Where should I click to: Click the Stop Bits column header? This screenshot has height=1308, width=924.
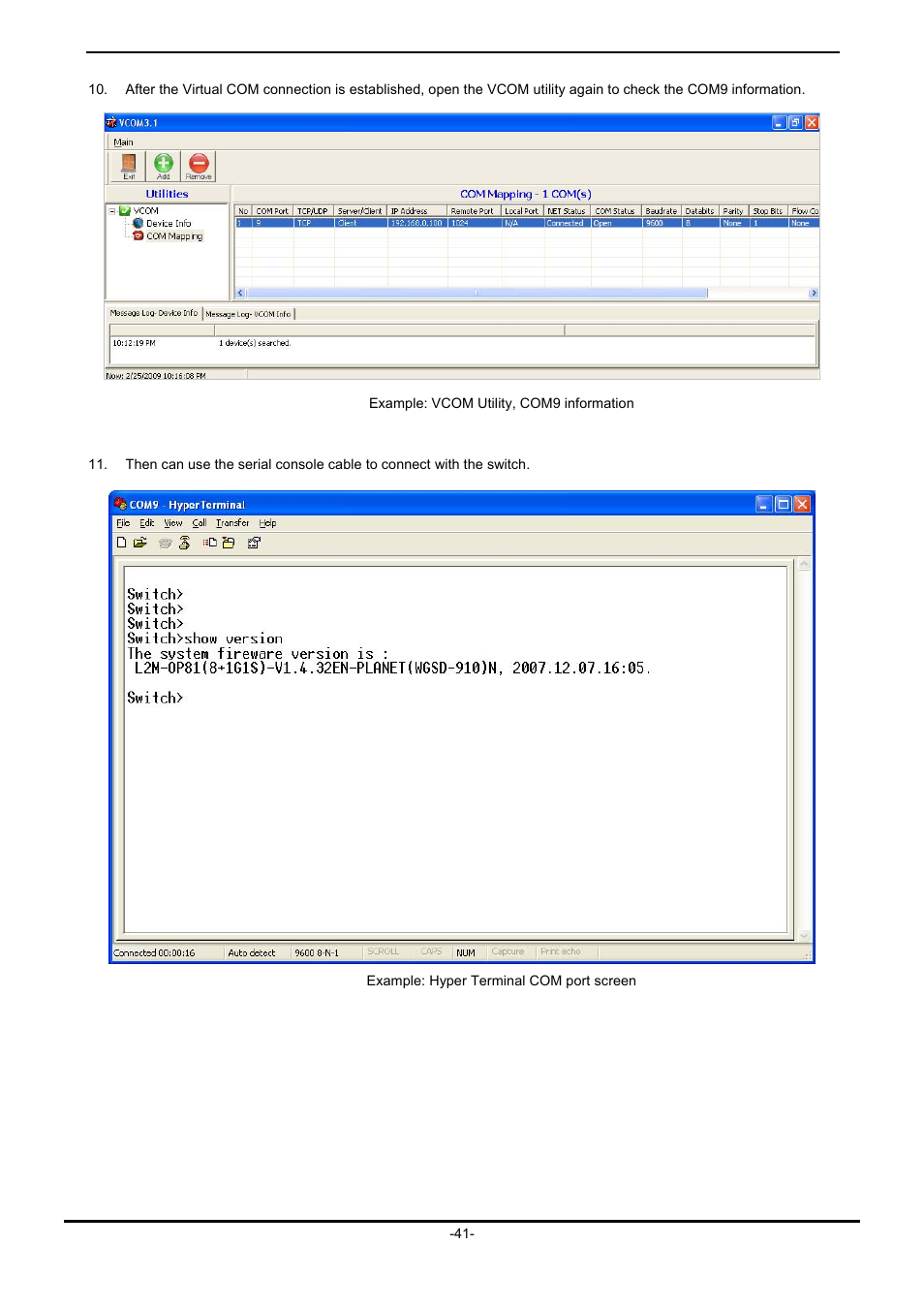tap(768, 210)
